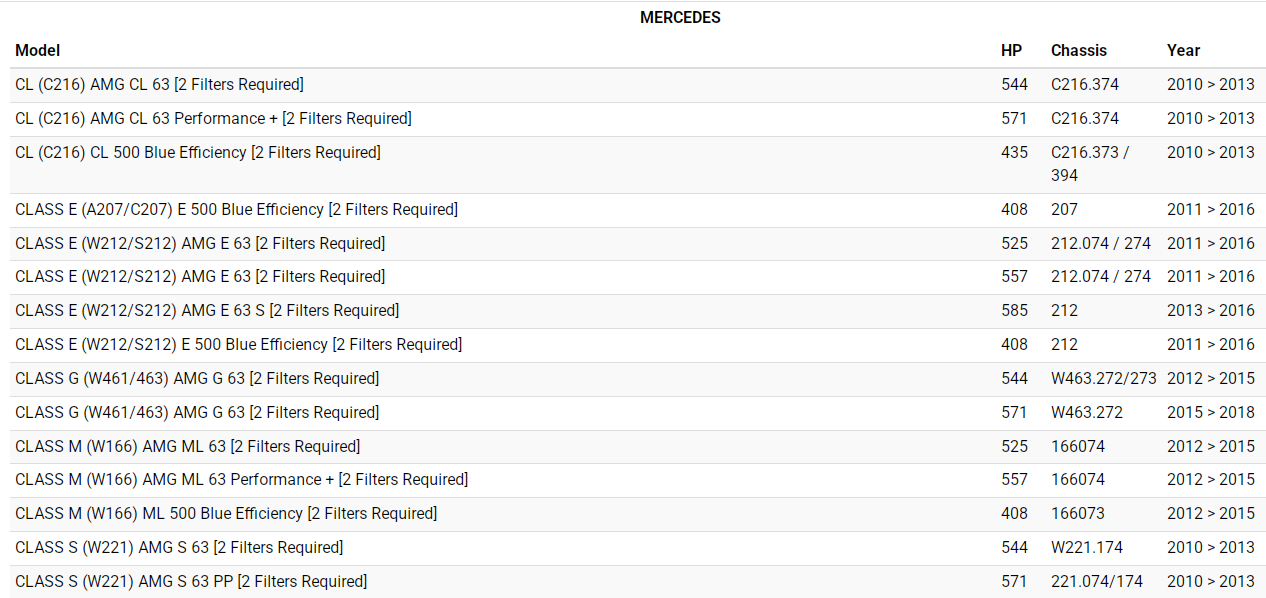
Task: Click the A207/C207 E 500 Blue Efficiency entry
Action: point(236,209)
